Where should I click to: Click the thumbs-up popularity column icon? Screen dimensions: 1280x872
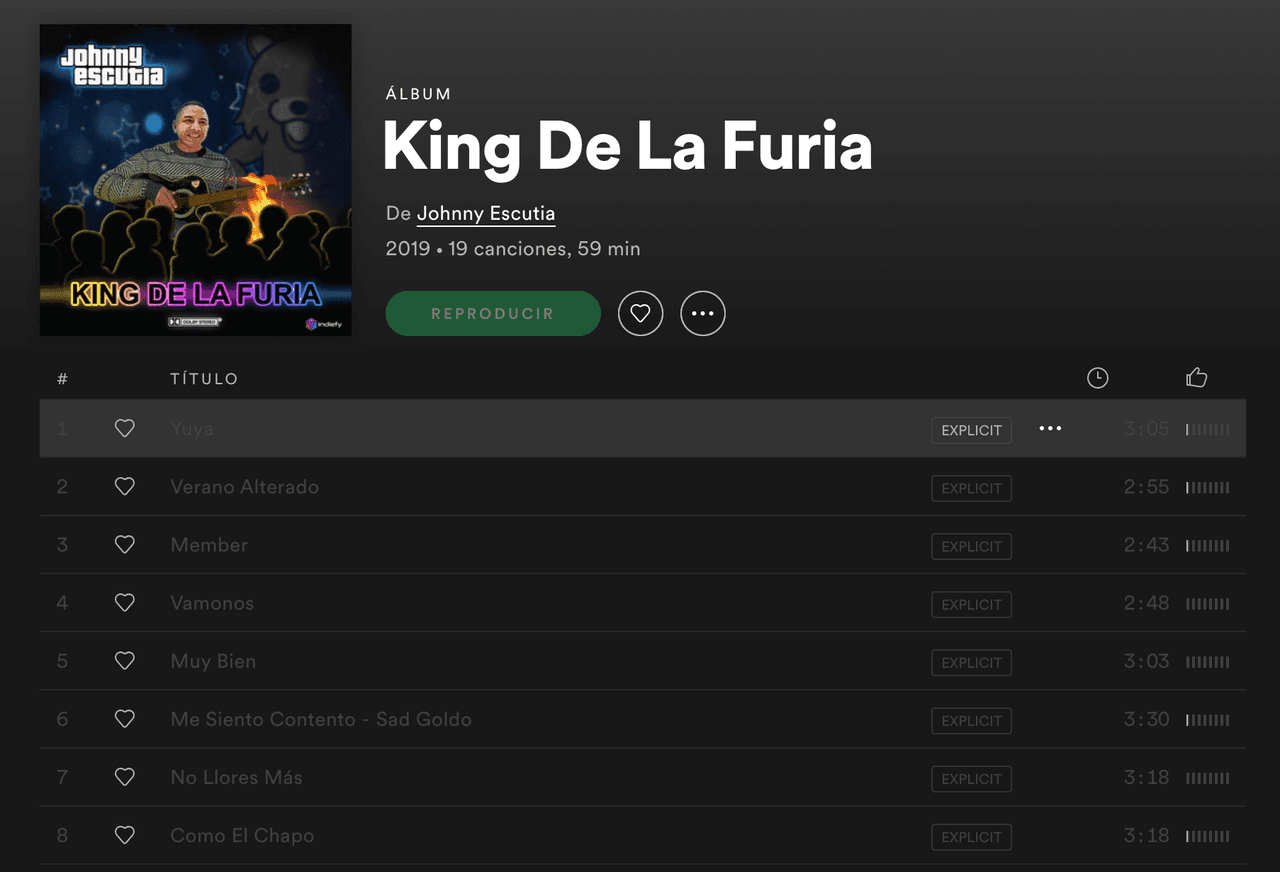click(x=1196, y=377)
